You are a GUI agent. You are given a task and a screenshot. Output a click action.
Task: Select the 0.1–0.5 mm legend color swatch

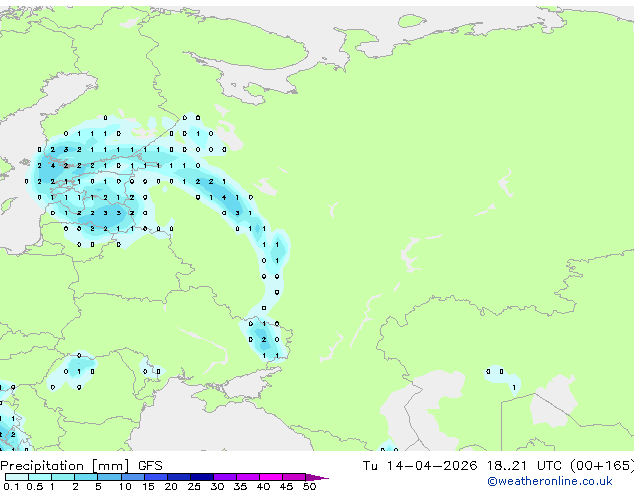coord(17,477)
